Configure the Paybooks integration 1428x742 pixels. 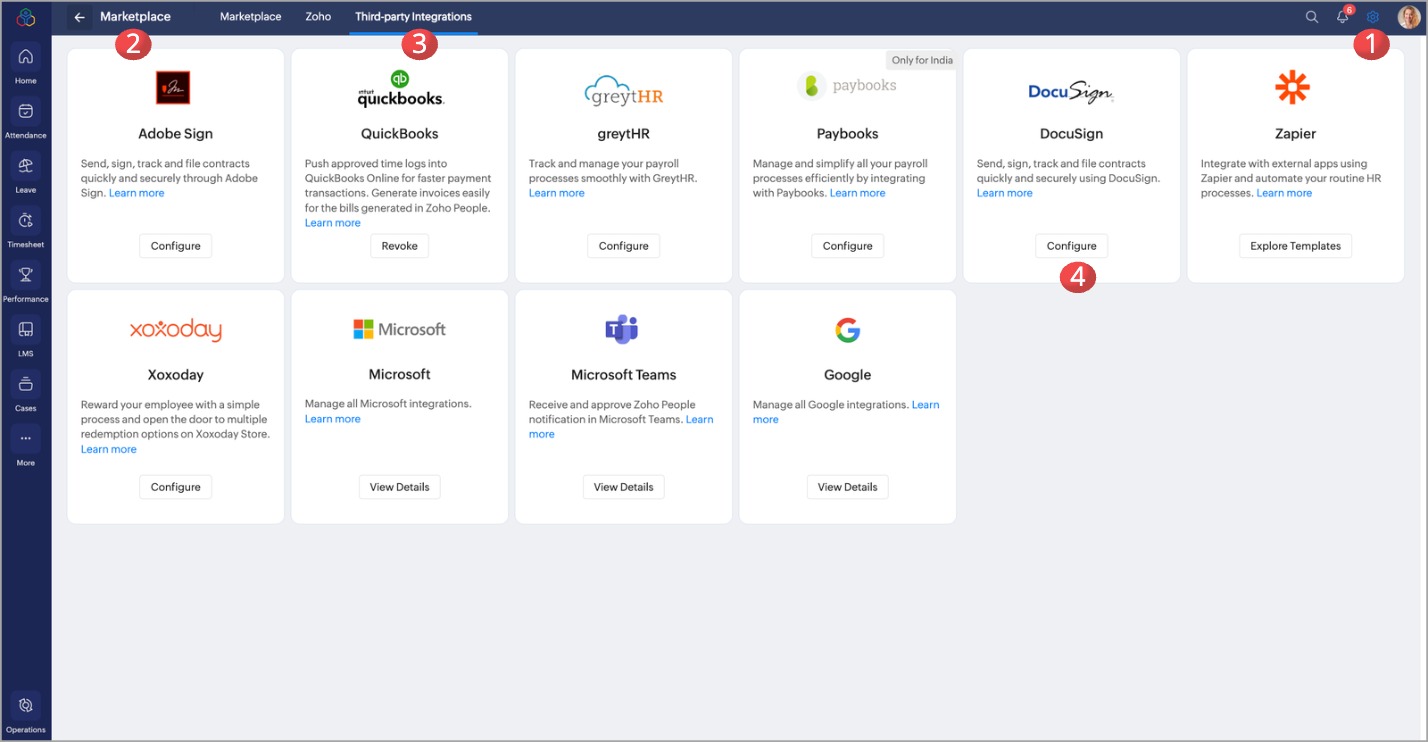(848, 246)
